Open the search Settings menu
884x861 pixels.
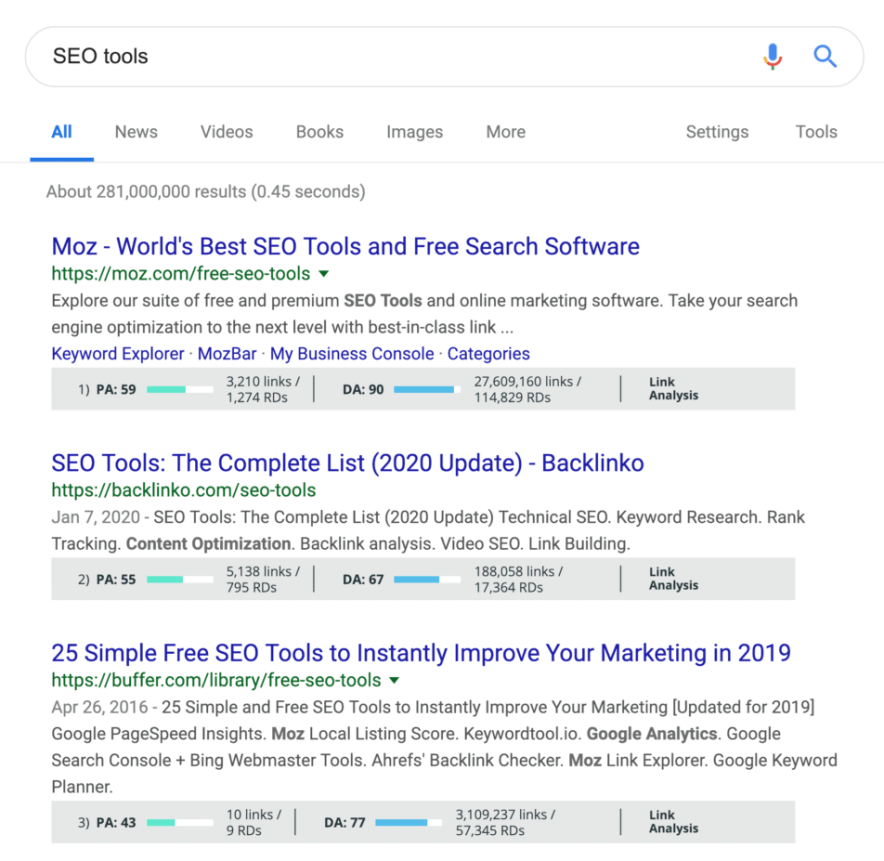tap(717, 132)
